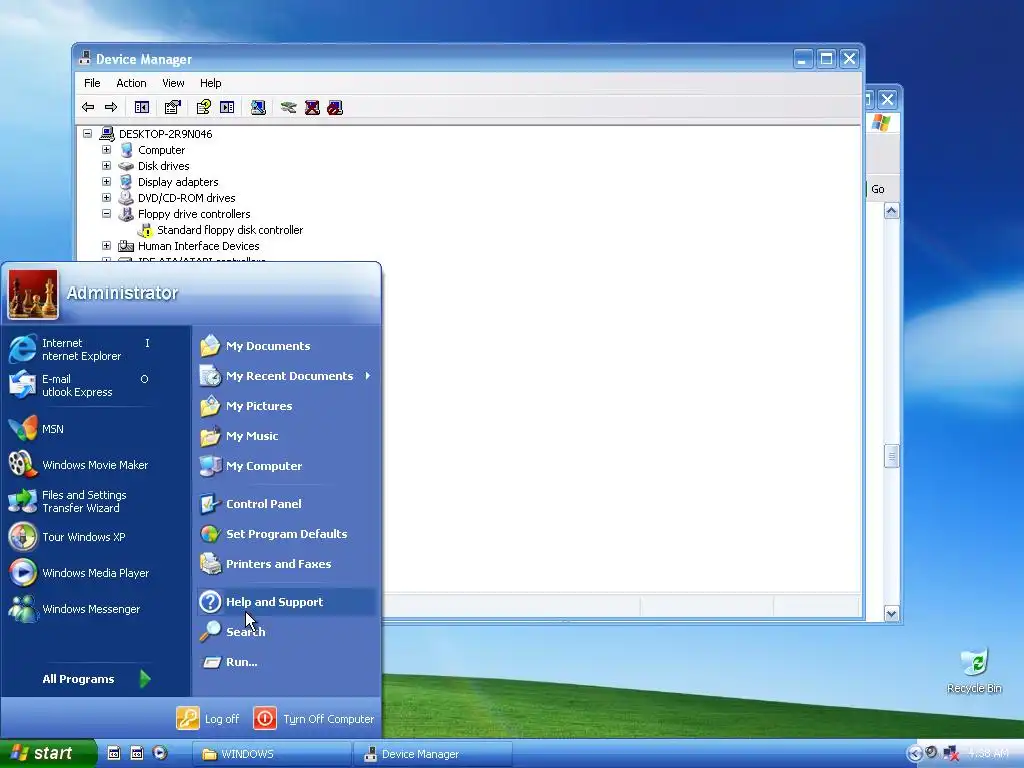
Task: Select the Floppy drive controllers label
Action: (x=194, y=214)
